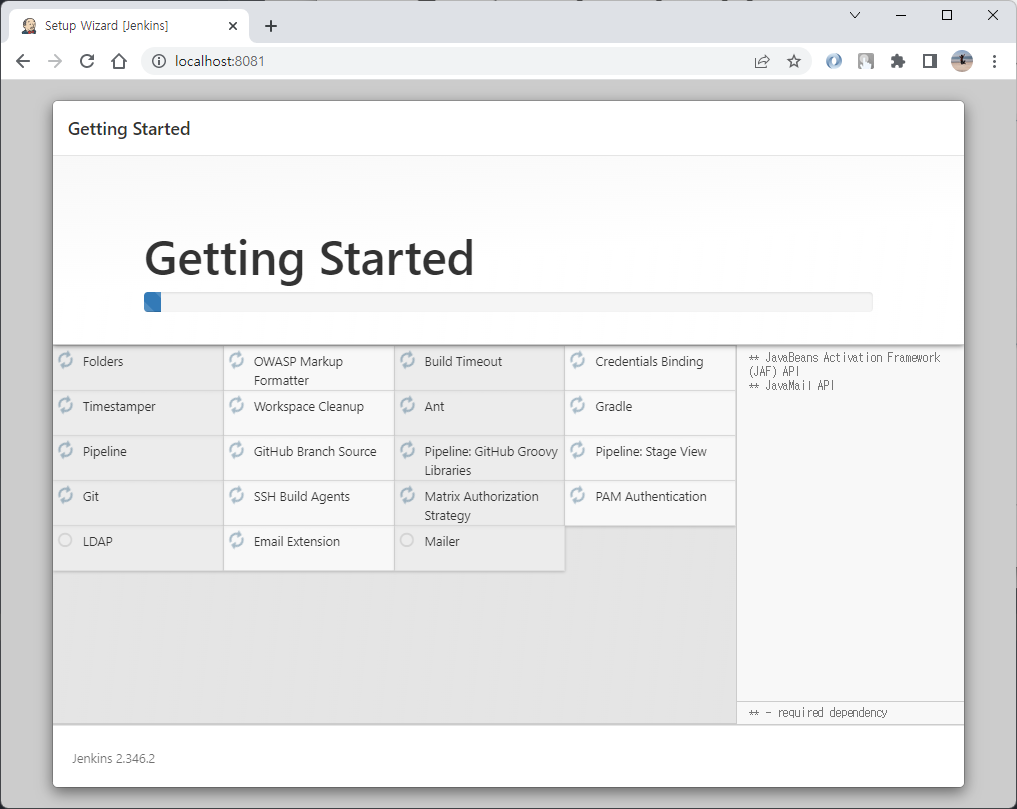Go forward with the browser forward arrow
Image resolution: width=1017 pixels, height=809 pixels.
pyautogui.click(x=55, y=61)
